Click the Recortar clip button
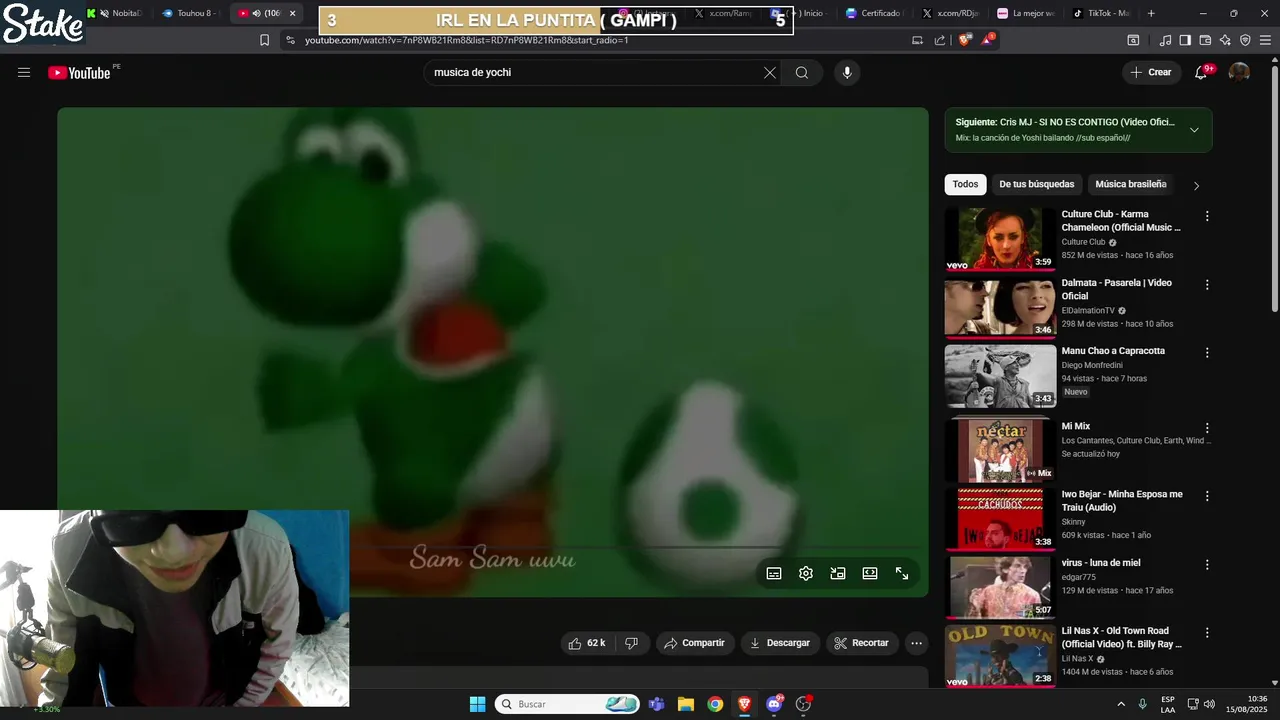The height and width of the screenshot is (720, 1280). point(862,643)
